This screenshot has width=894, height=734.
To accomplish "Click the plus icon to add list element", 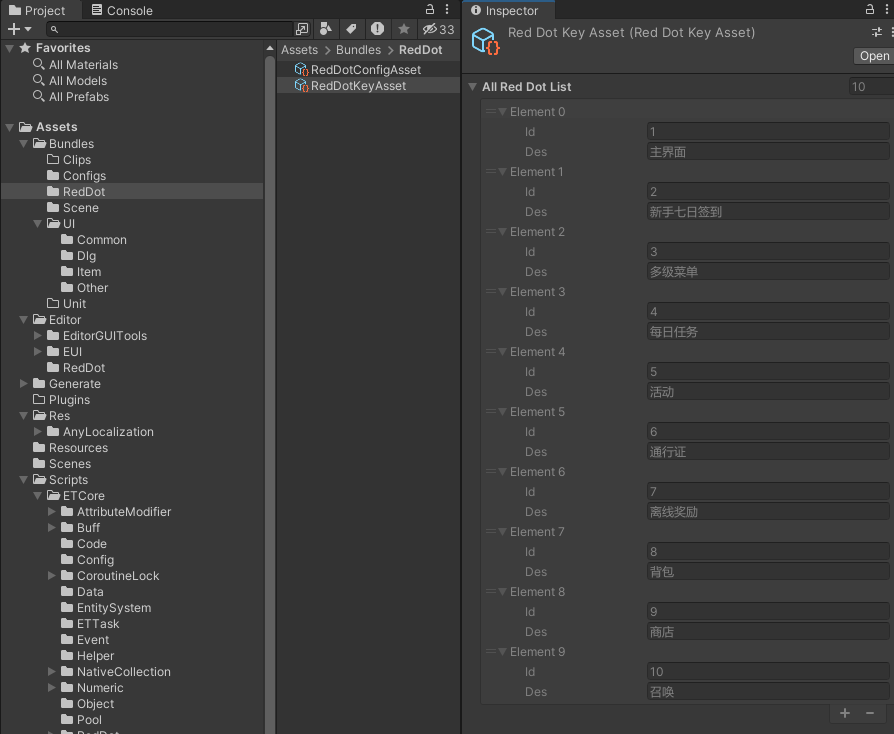I will (845, 713).
